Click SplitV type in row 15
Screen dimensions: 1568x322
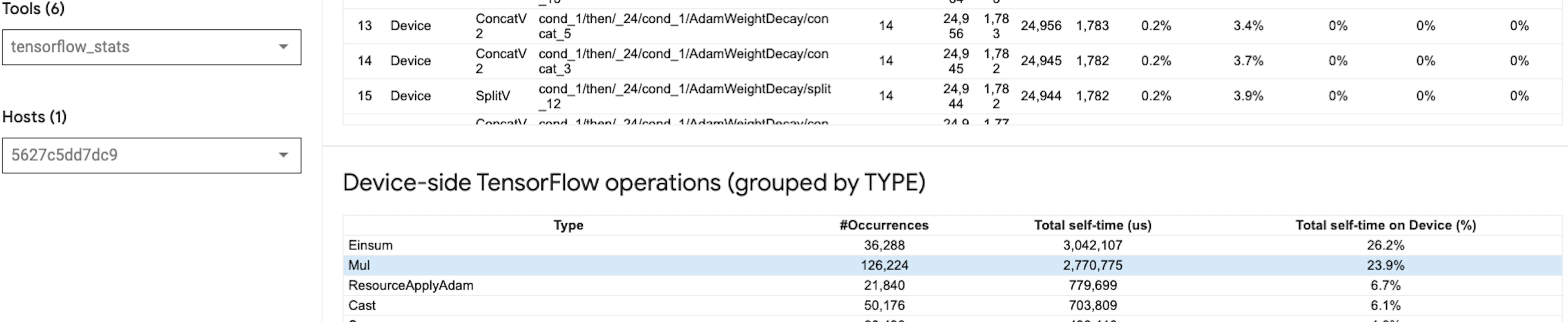click(493, 96)
